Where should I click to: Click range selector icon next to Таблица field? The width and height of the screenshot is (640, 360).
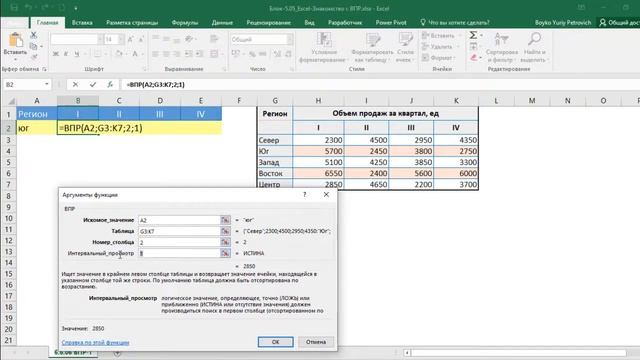click(225, 231)
